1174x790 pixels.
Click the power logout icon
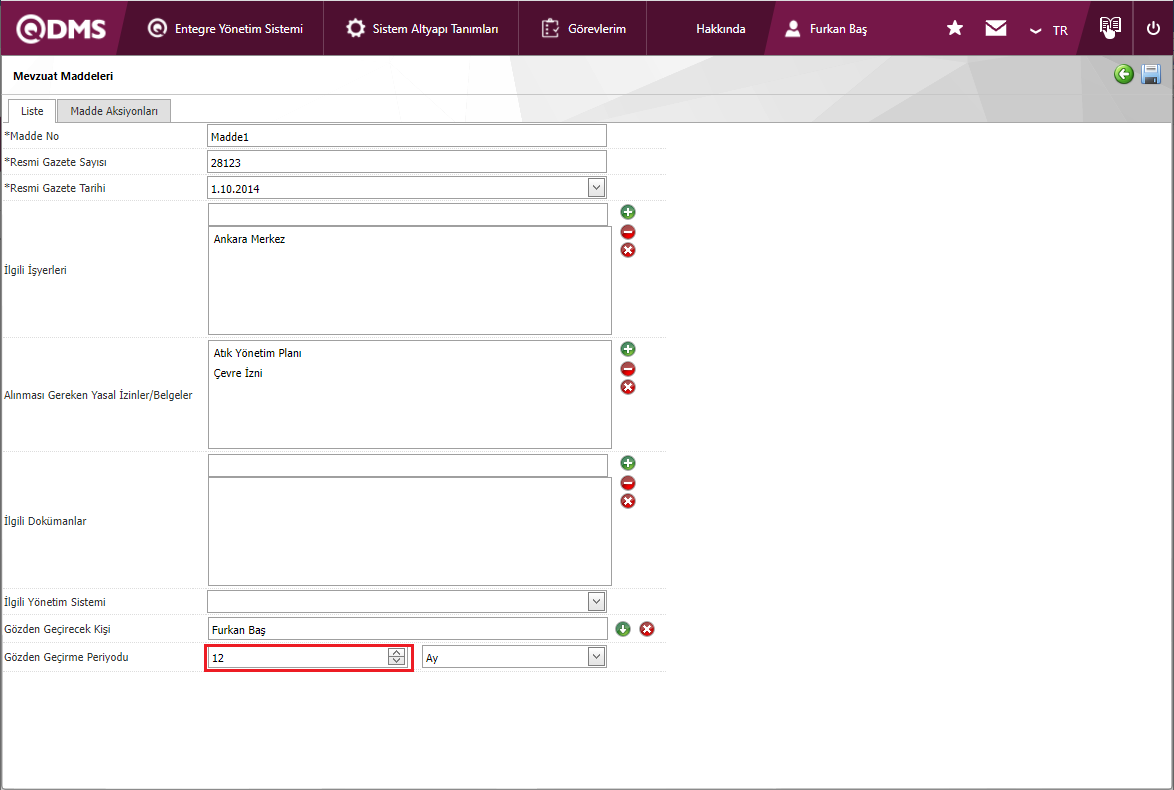[1153, 28]
